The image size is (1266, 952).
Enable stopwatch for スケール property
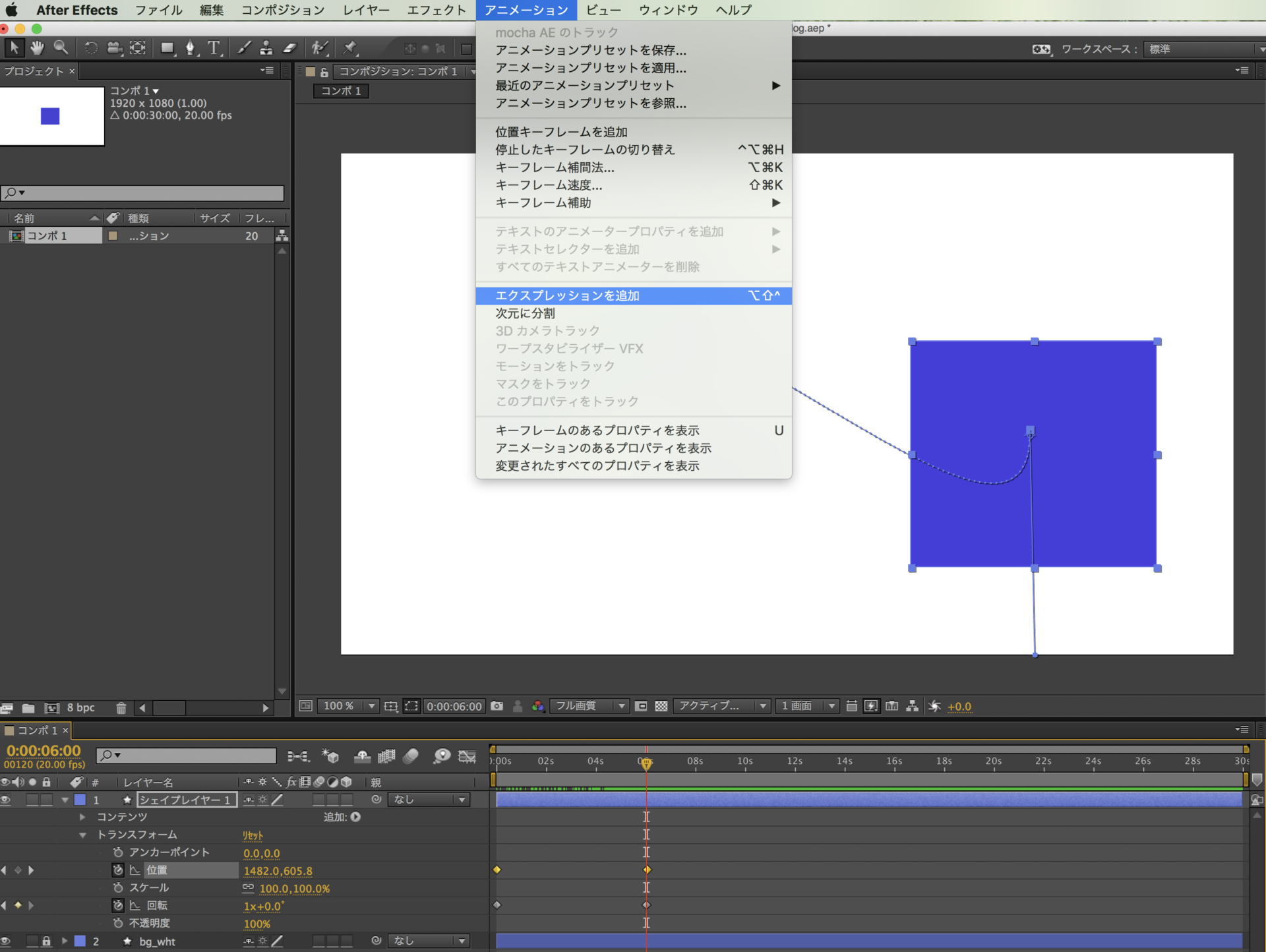click(x=118, y=888)
